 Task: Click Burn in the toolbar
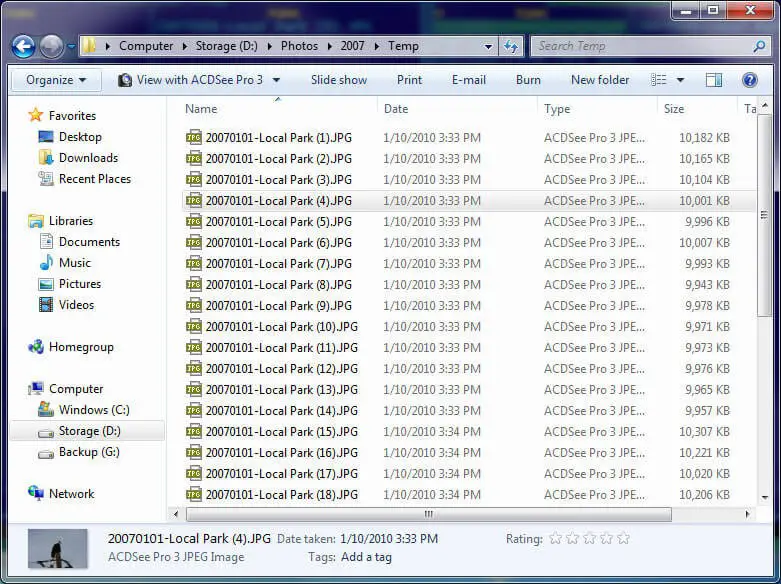528,80
